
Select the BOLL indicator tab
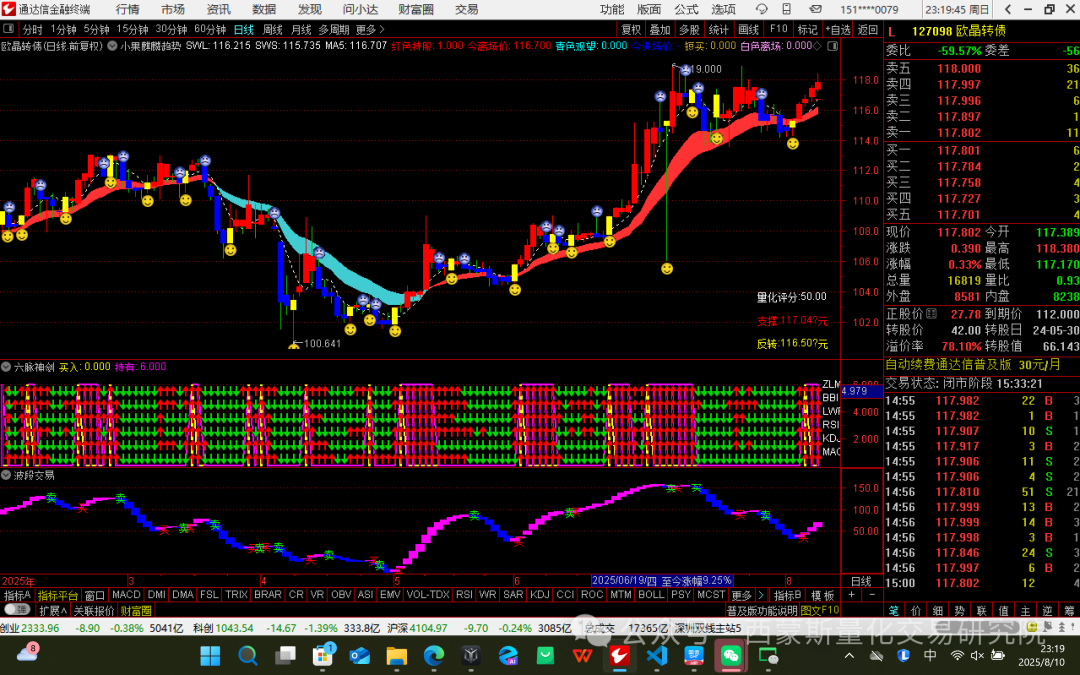tap(651, 594)
